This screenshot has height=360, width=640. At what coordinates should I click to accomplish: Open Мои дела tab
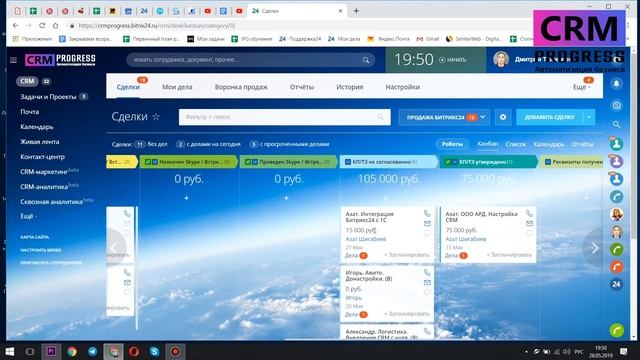(177, 87)
